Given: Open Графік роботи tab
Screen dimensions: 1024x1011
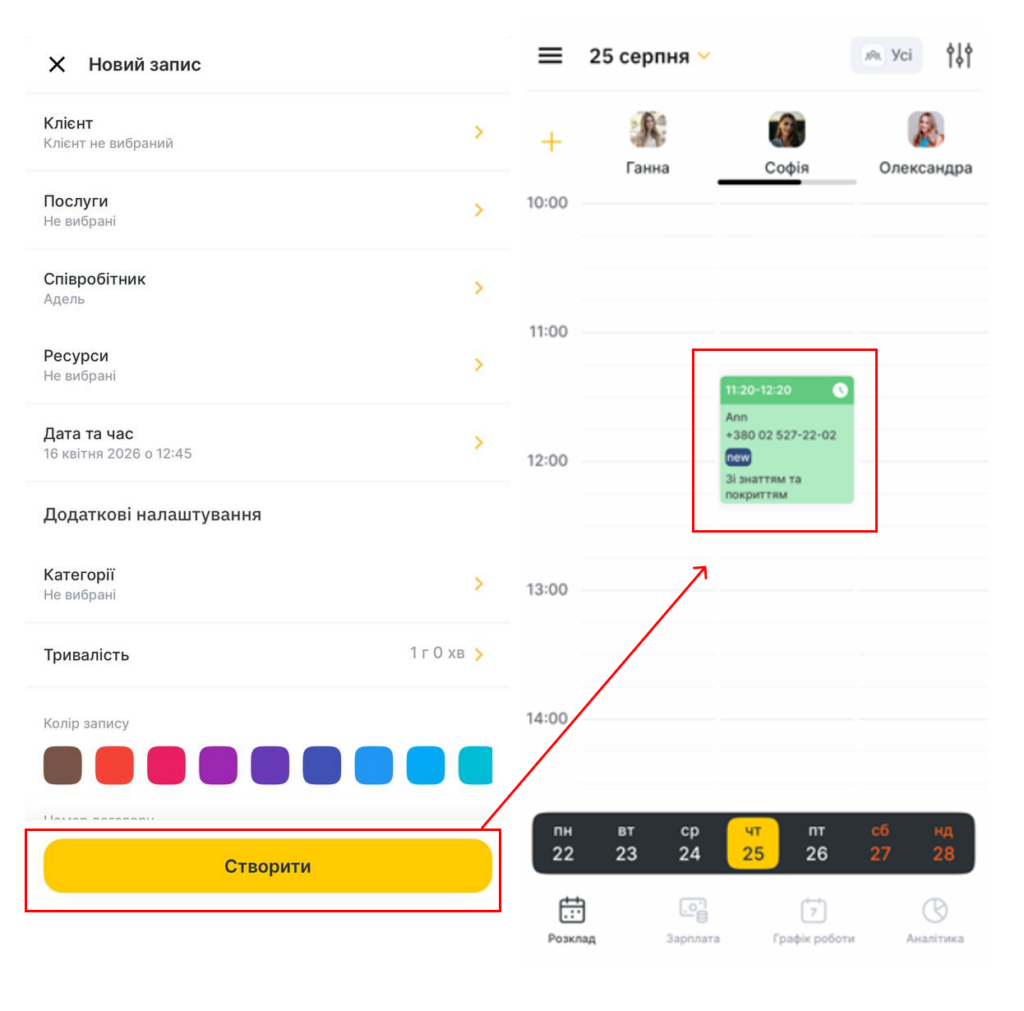Looking at the screenshot, I should [813, 921].
